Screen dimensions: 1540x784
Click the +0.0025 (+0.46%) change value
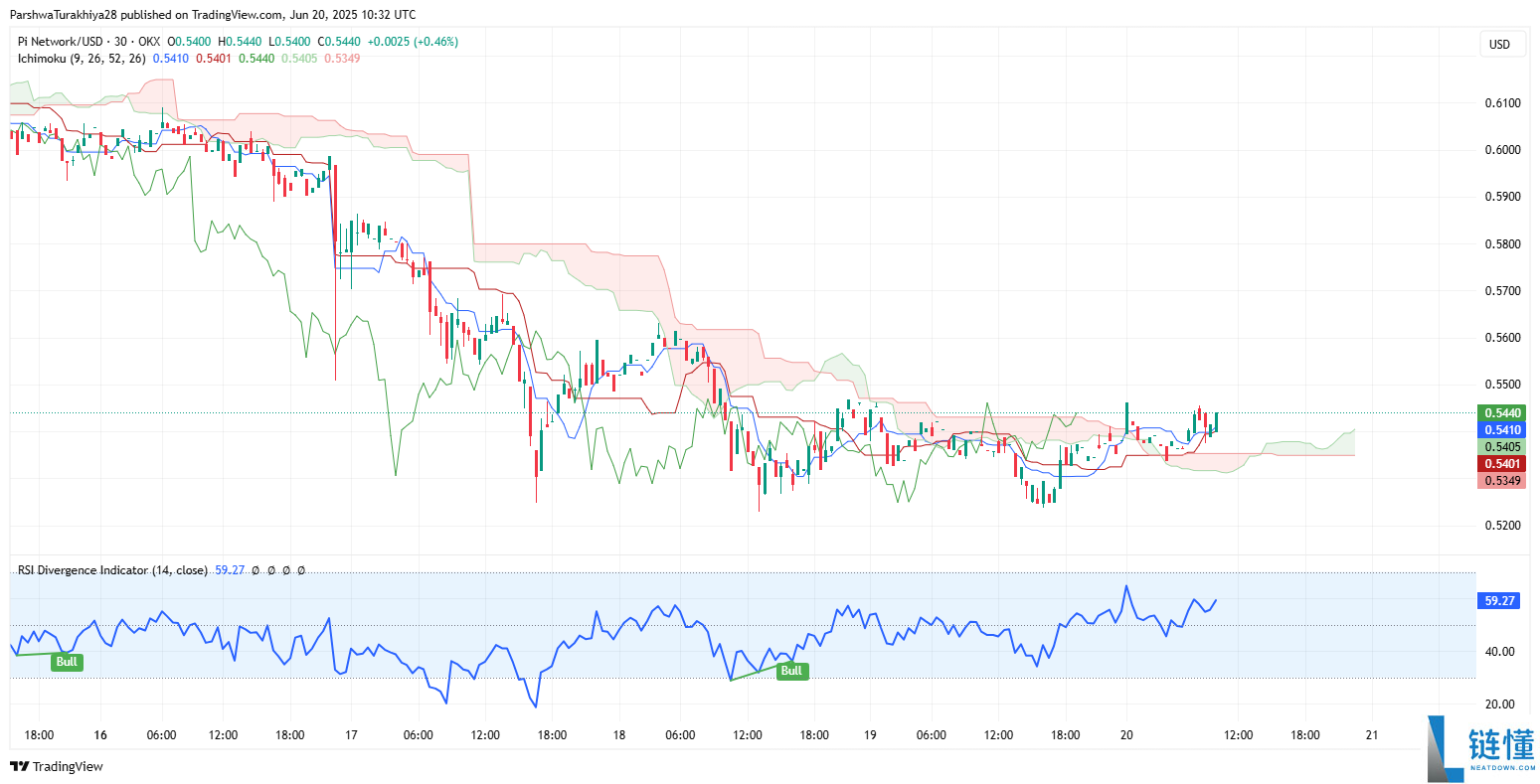pos(413,42)
